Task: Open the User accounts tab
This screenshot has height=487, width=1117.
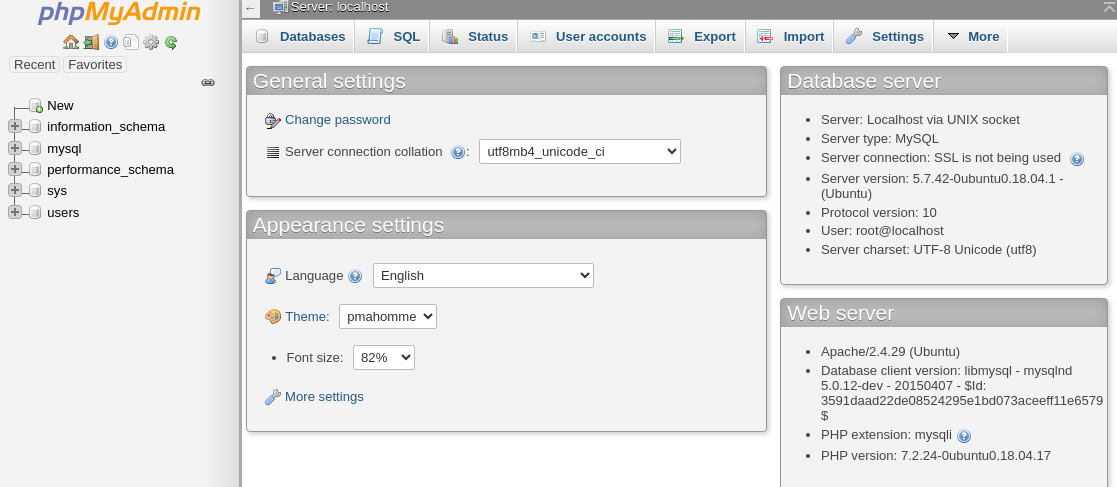Action: [588, 37]
